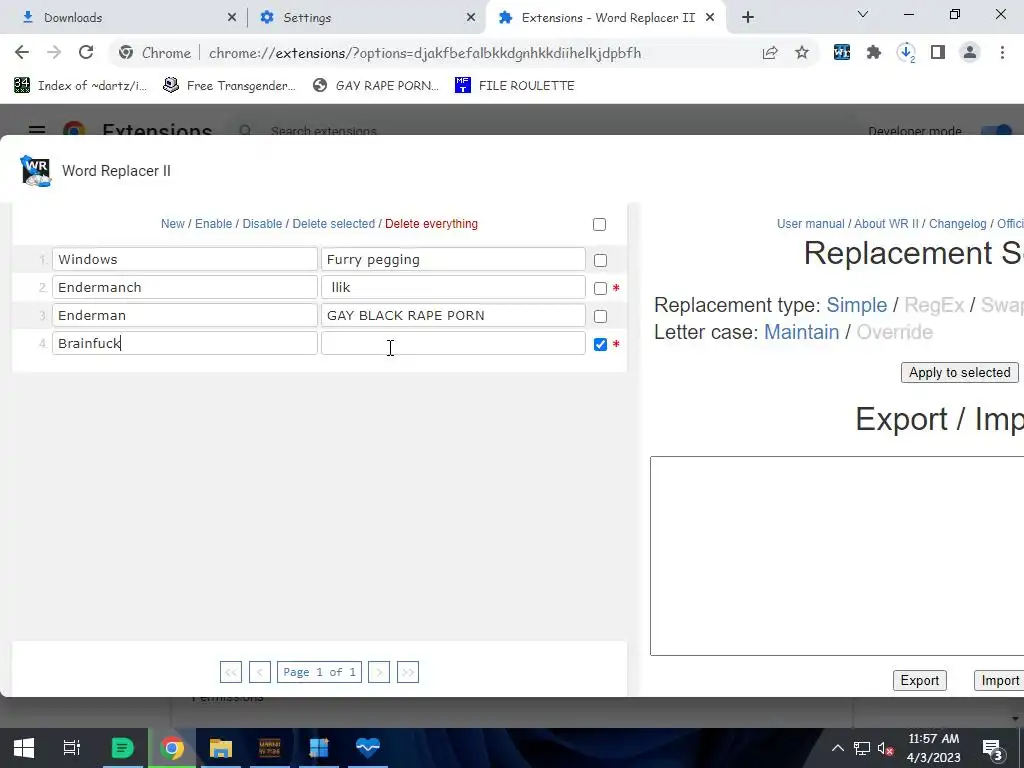Go to last page button
This screenshot has height=768, width=1024.
(408, 672)
